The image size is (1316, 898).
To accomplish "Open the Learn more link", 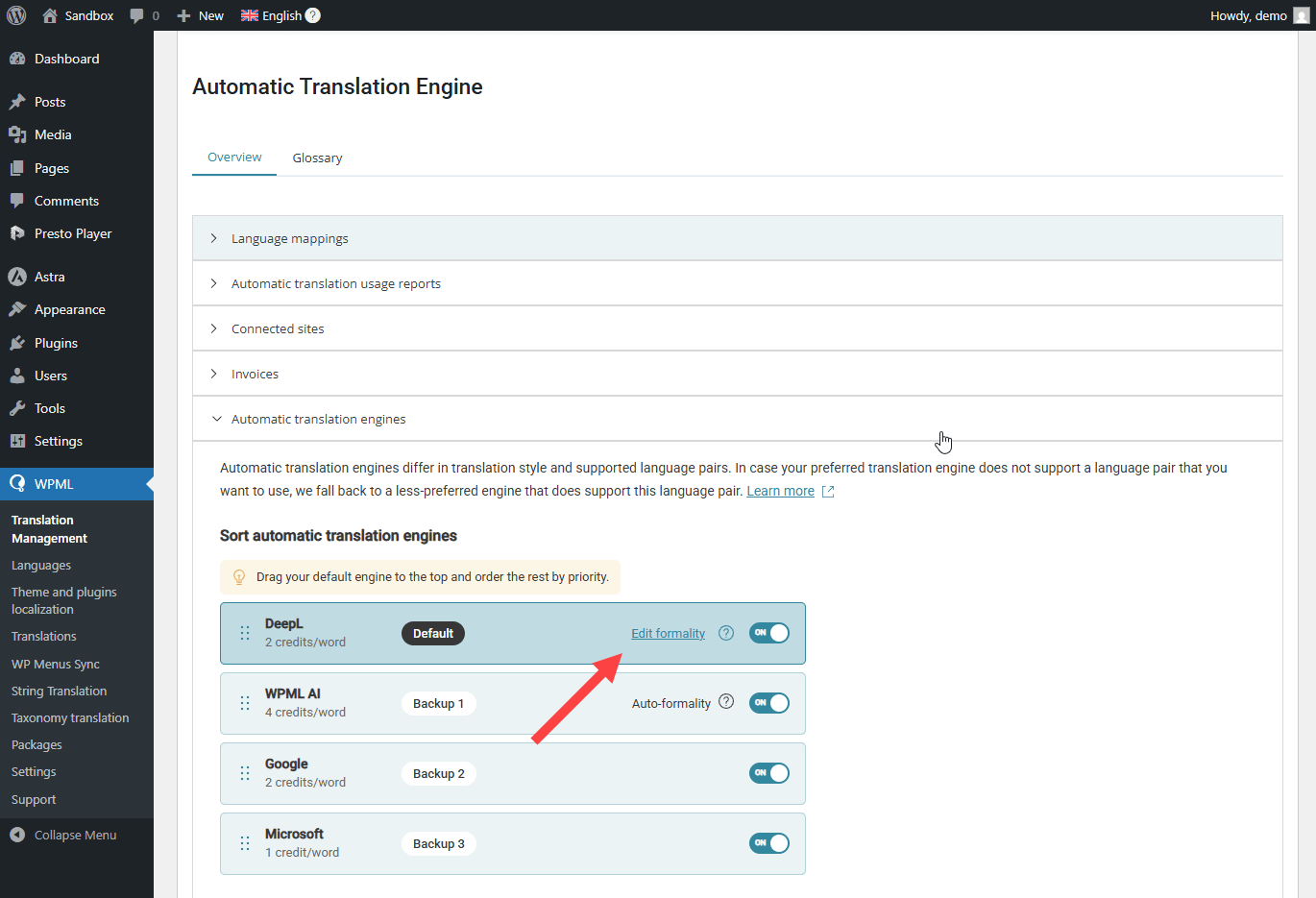I will 780,491.
